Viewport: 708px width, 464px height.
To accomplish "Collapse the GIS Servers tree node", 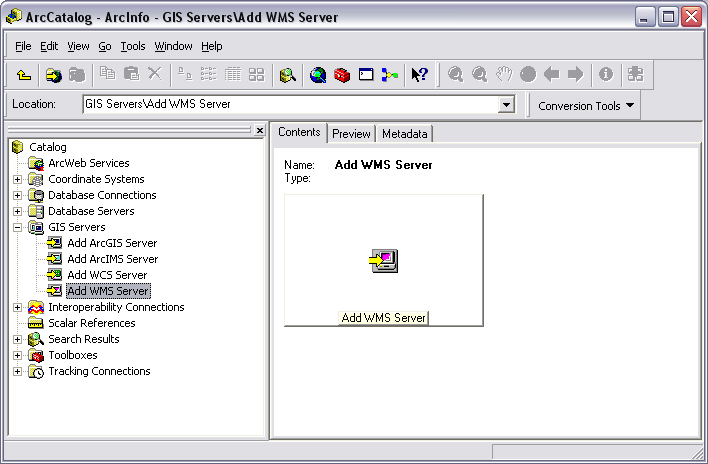I will 17,227.
